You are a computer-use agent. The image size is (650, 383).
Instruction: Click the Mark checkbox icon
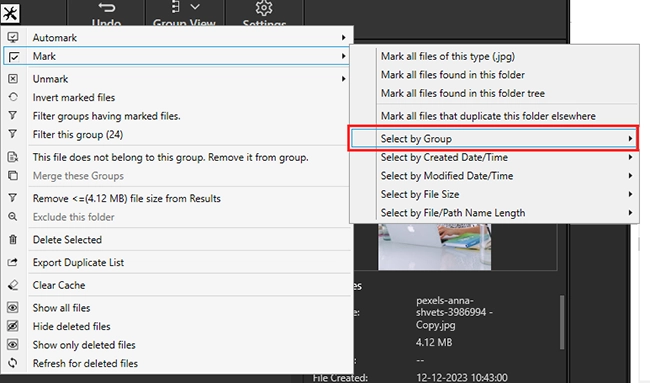pyautogui.click(x=13, y=56)
